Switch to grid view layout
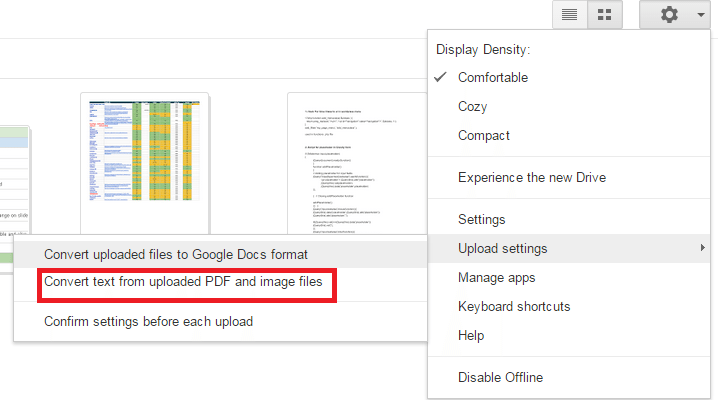This screenshot has width=718, height=400. (604, 15)
